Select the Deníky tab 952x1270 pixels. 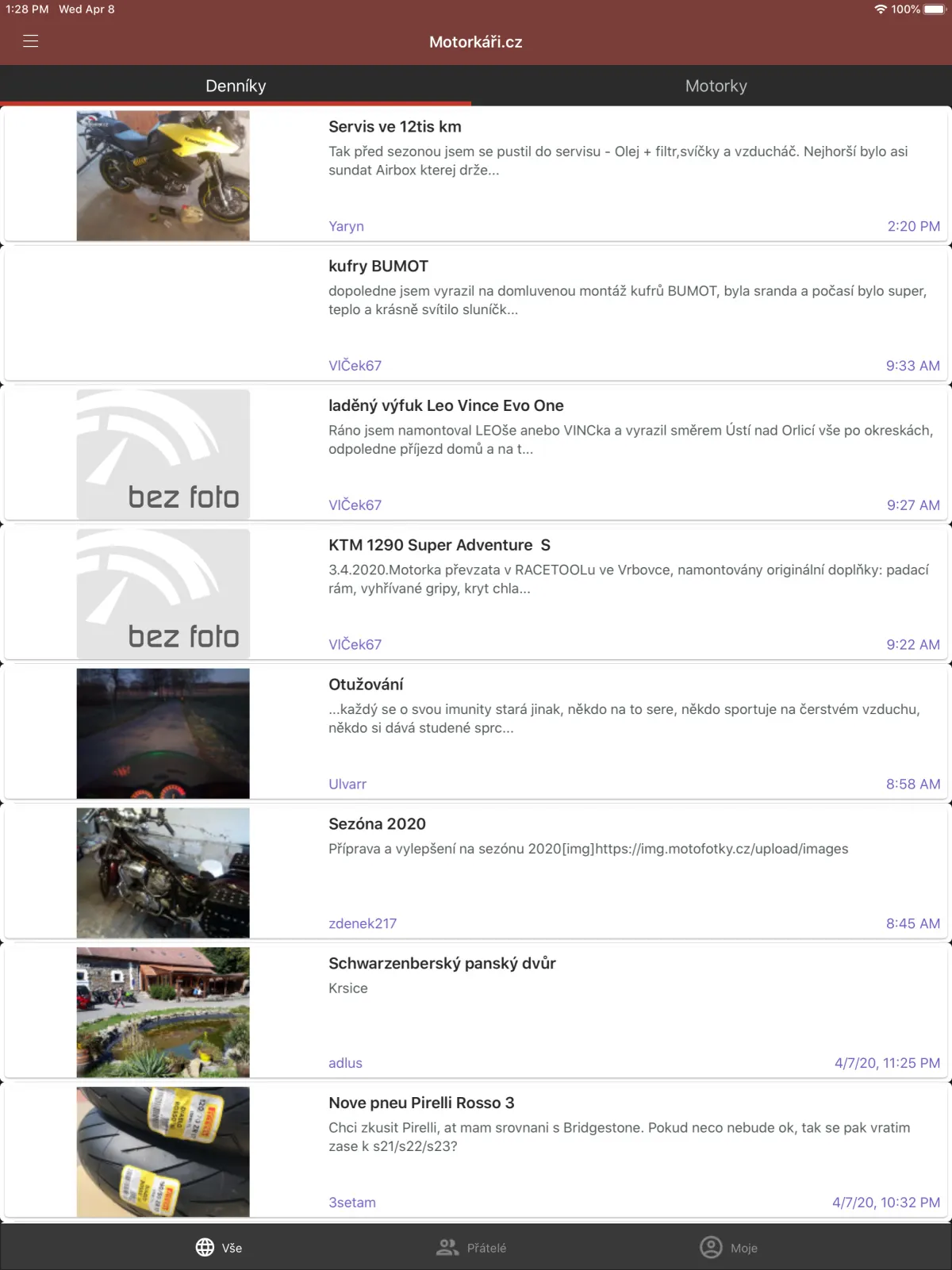point(236,86)
